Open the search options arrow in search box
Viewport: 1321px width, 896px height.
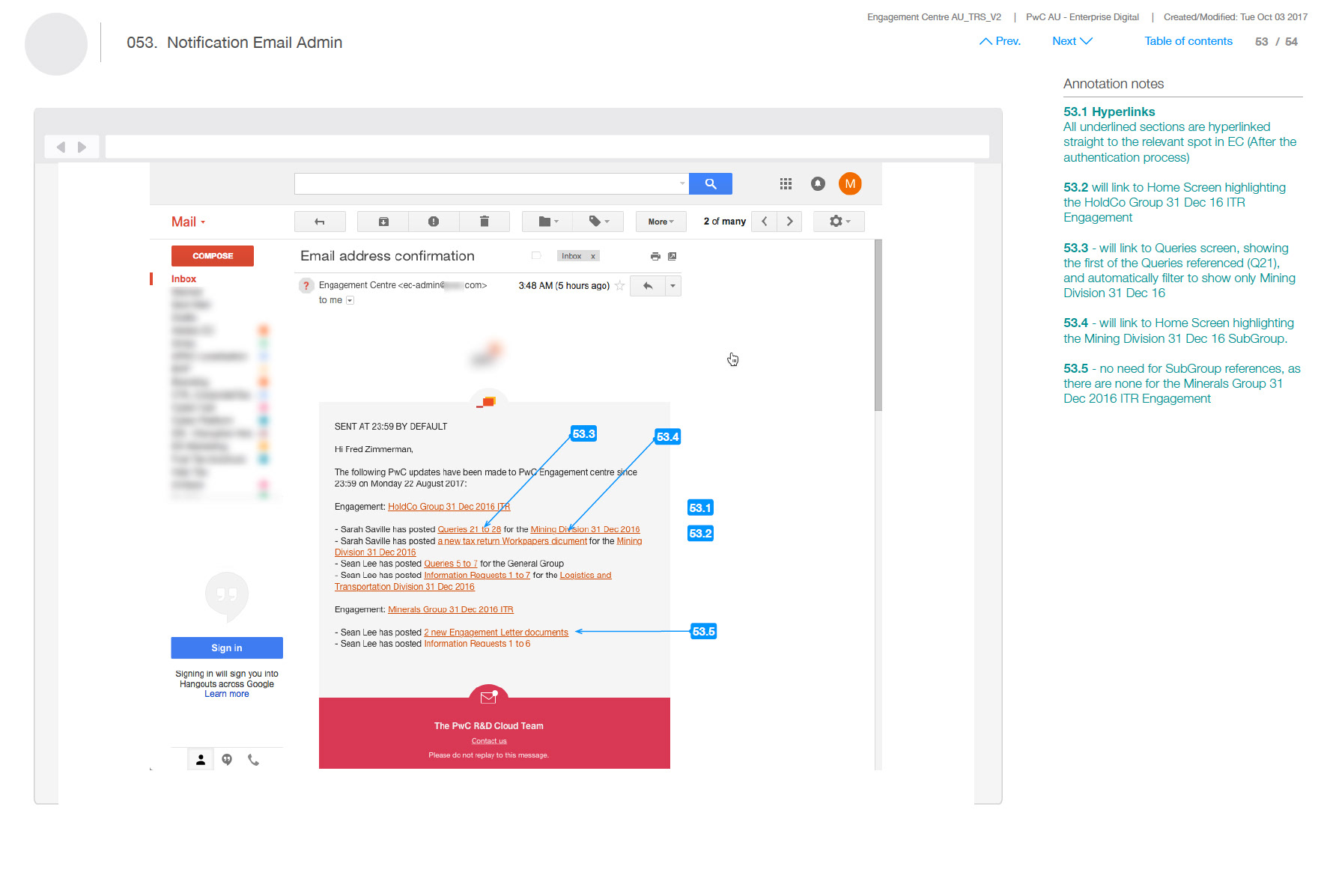pos(682,183)
